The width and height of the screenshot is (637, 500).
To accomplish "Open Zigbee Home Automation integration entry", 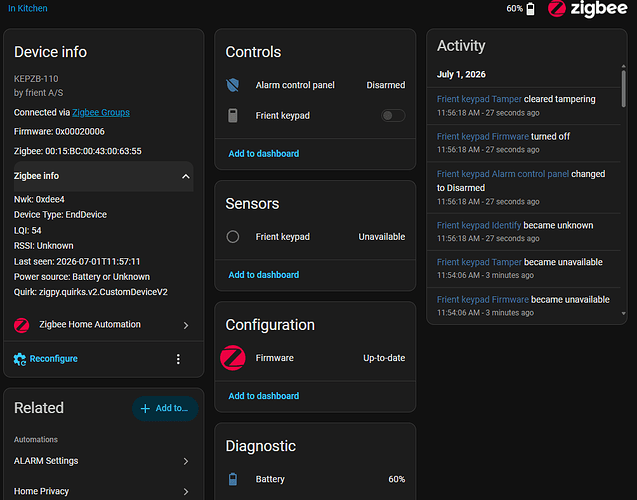I will (x=104, y=325).
